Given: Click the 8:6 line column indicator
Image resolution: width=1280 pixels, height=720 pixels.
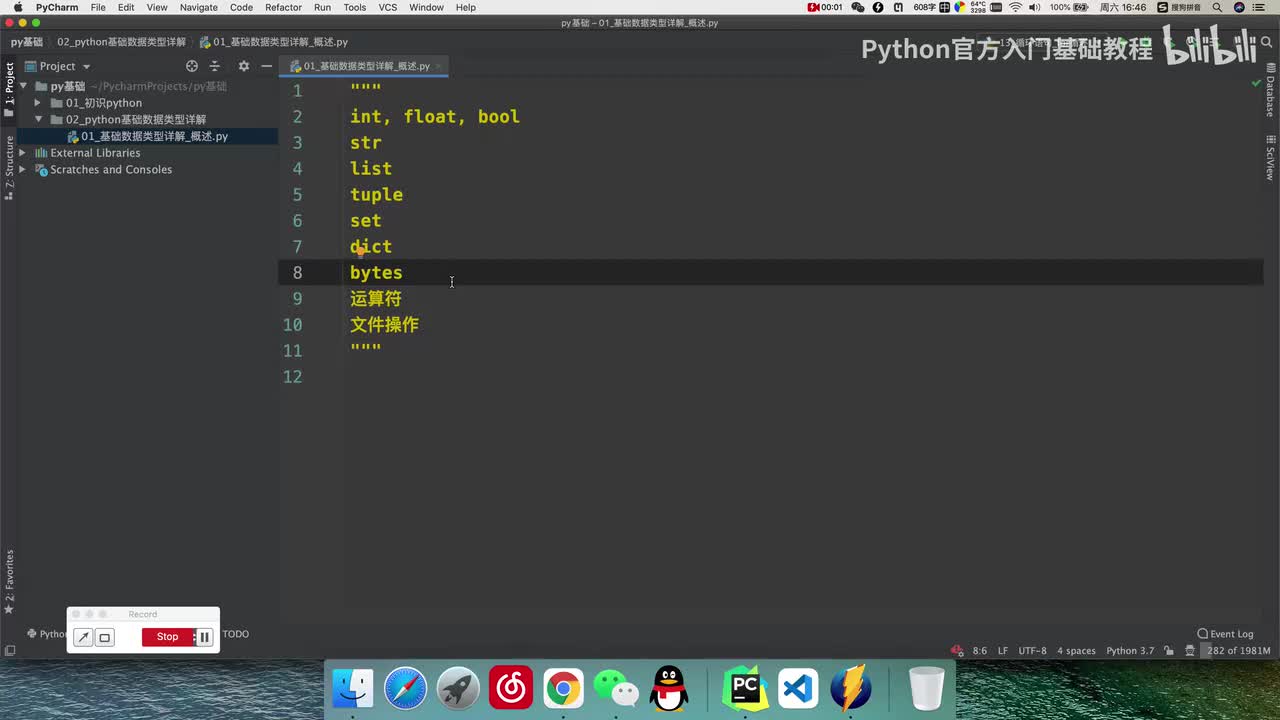Looking at the screenshot, I should tap(980, 651).
